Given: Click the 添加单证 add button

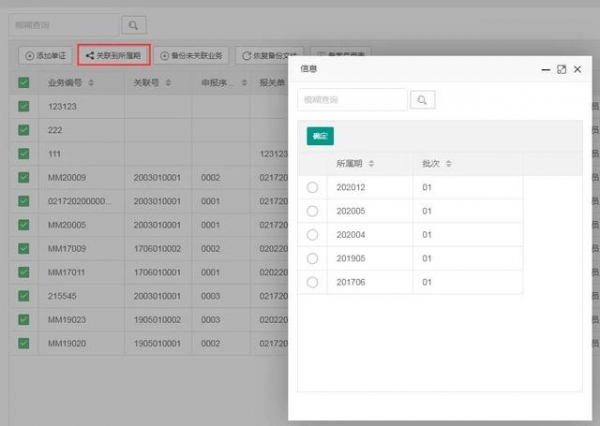Looking at the screenshot, I should tap(47, 56).
